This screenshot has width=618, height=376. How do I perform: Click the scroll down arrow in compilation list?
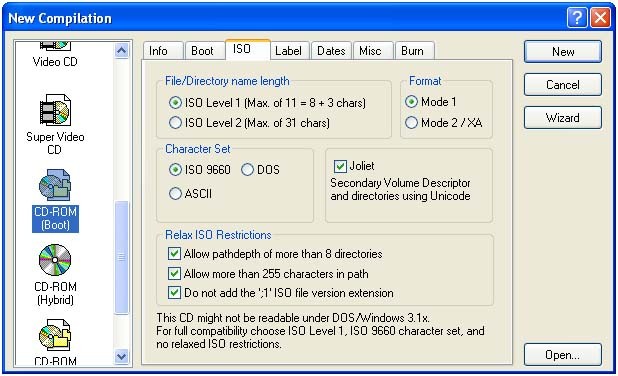tap(121, 357)
